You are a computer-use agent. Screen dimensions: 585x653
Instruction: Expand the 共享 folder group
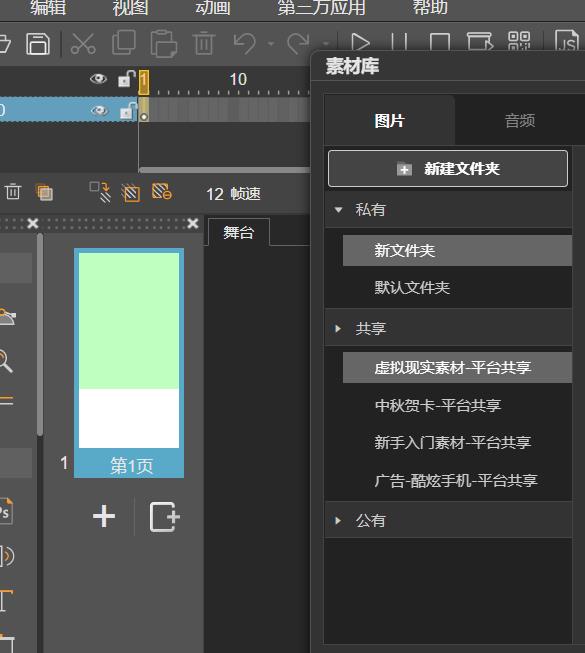[338, 329]
